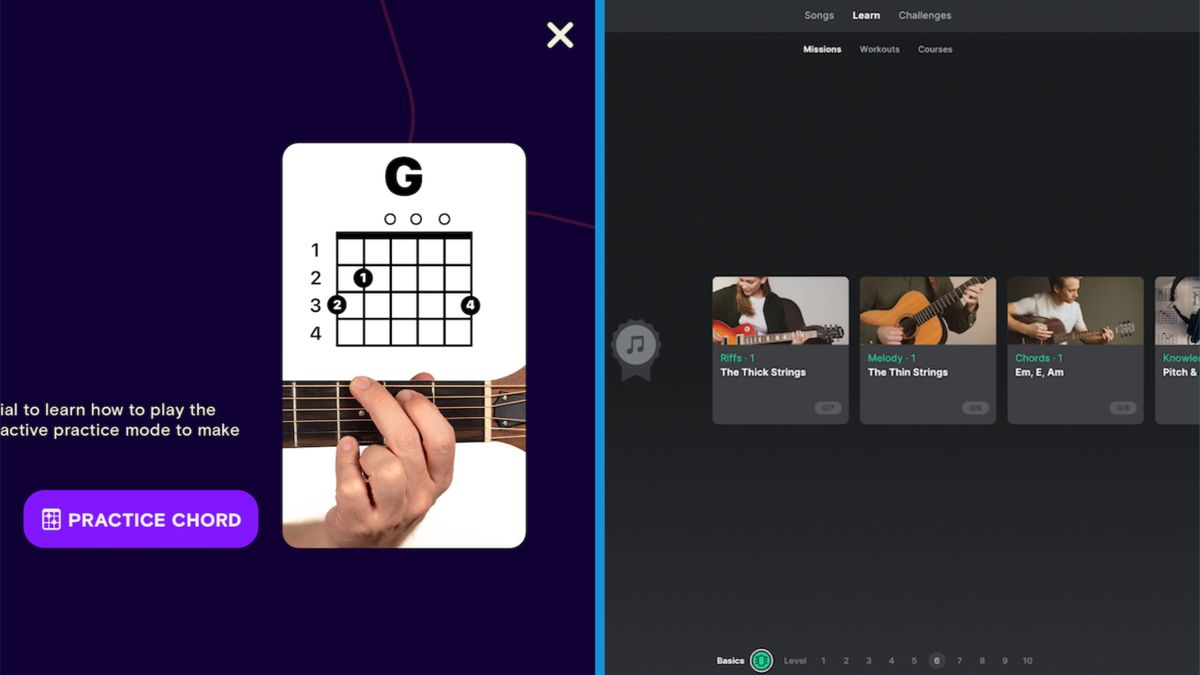Select Level 10 at the bottom
This screenshot has height=675, width=1200.
point(1027,660)
